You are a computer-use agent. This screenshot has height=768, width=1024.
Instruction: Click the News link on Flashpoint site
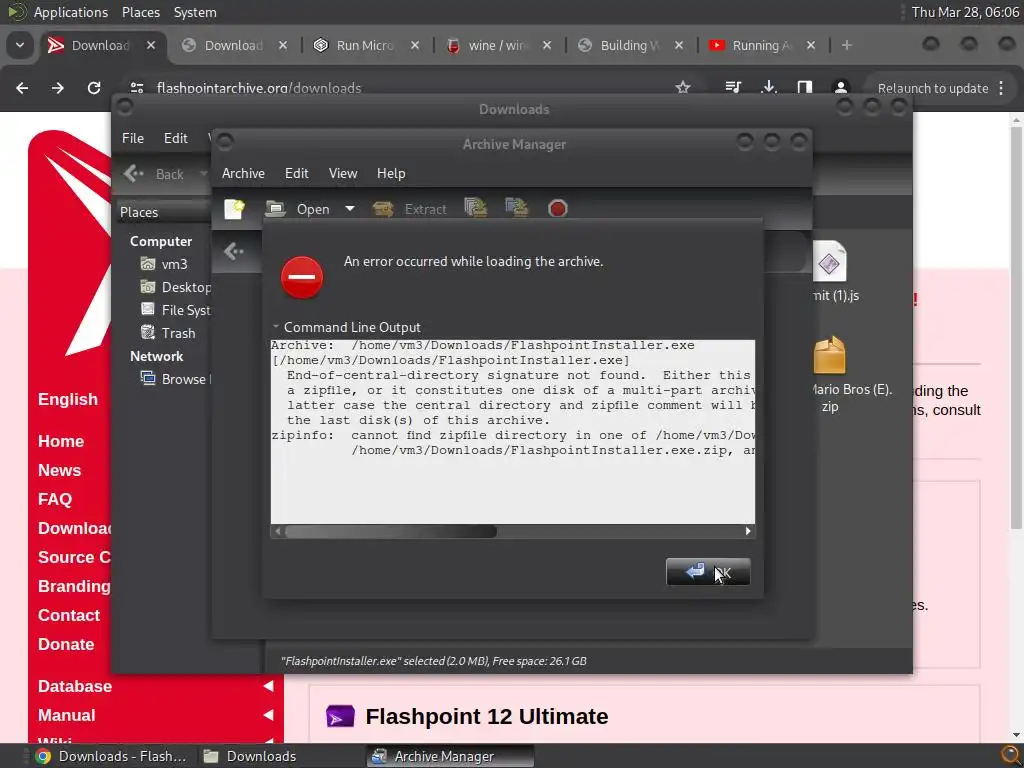click(59, 470)
